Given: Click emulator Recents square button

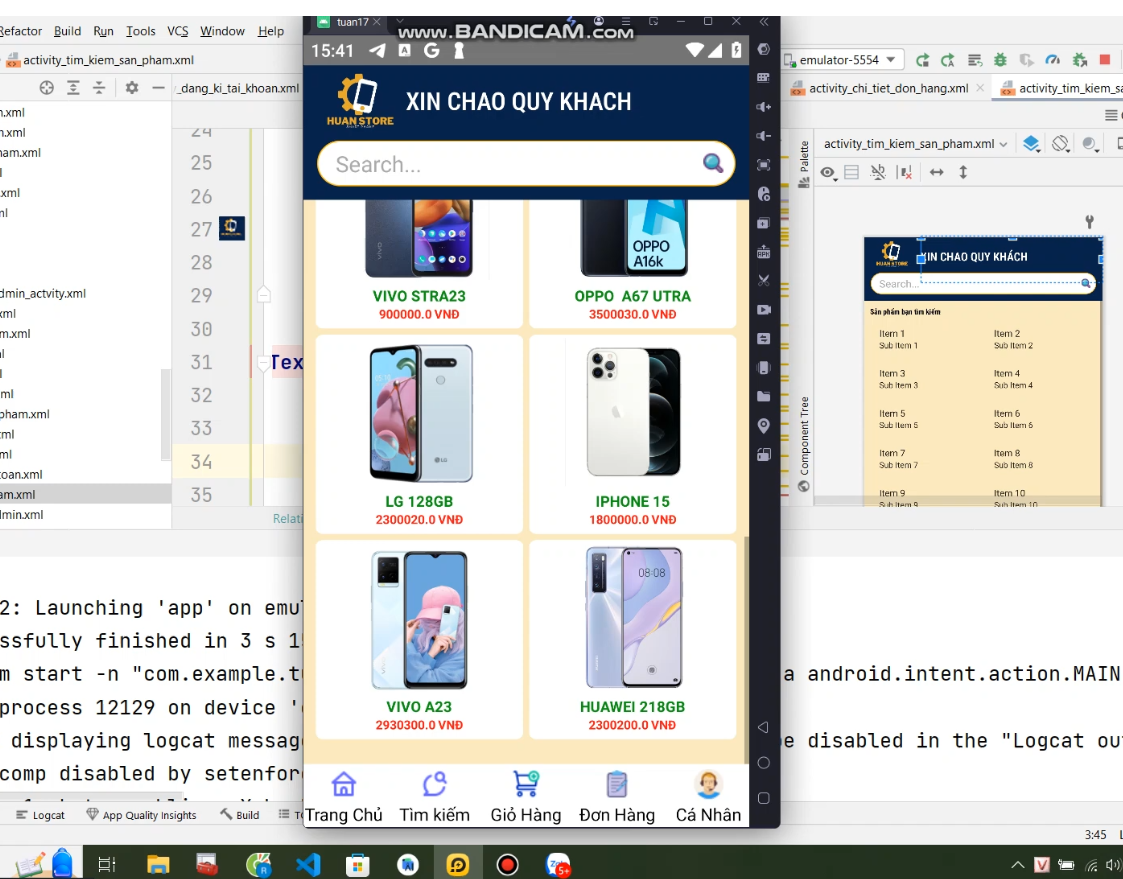Looking at the screenshot, I should [763, 798].
